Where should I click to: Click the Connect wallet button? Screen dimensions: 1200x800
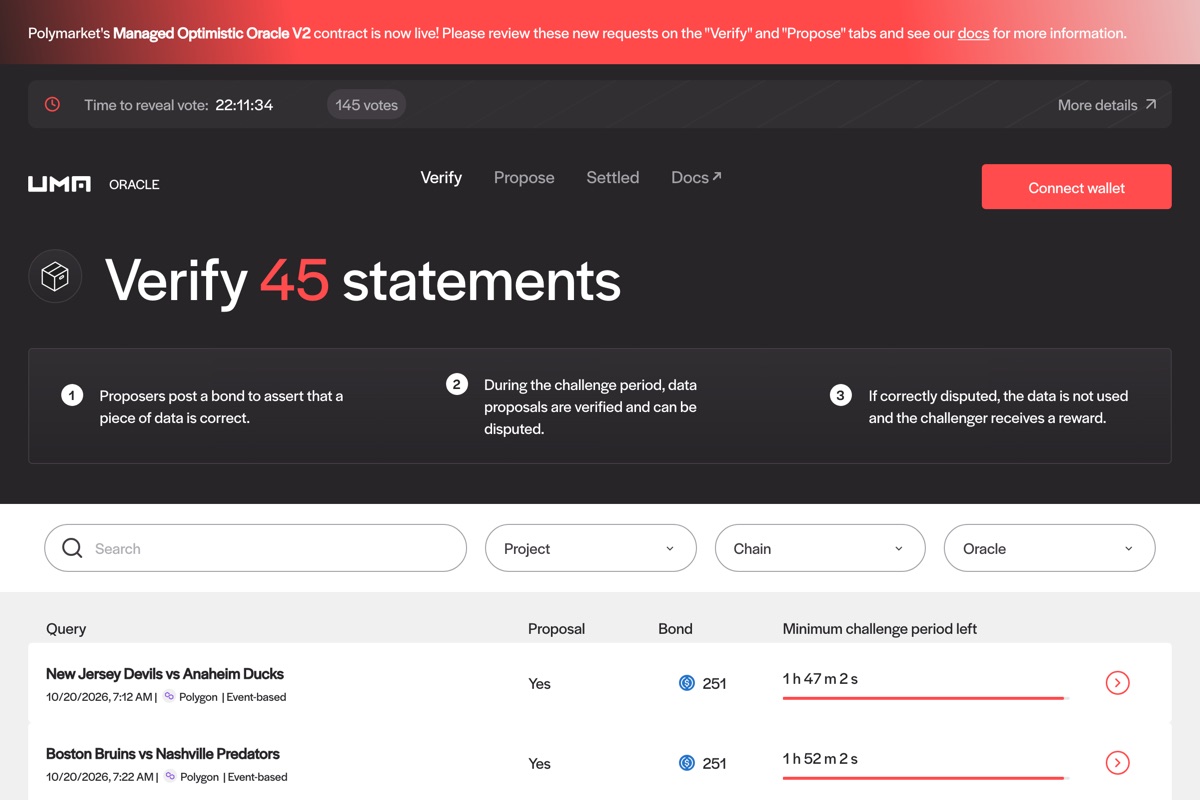coord(1076,187)
